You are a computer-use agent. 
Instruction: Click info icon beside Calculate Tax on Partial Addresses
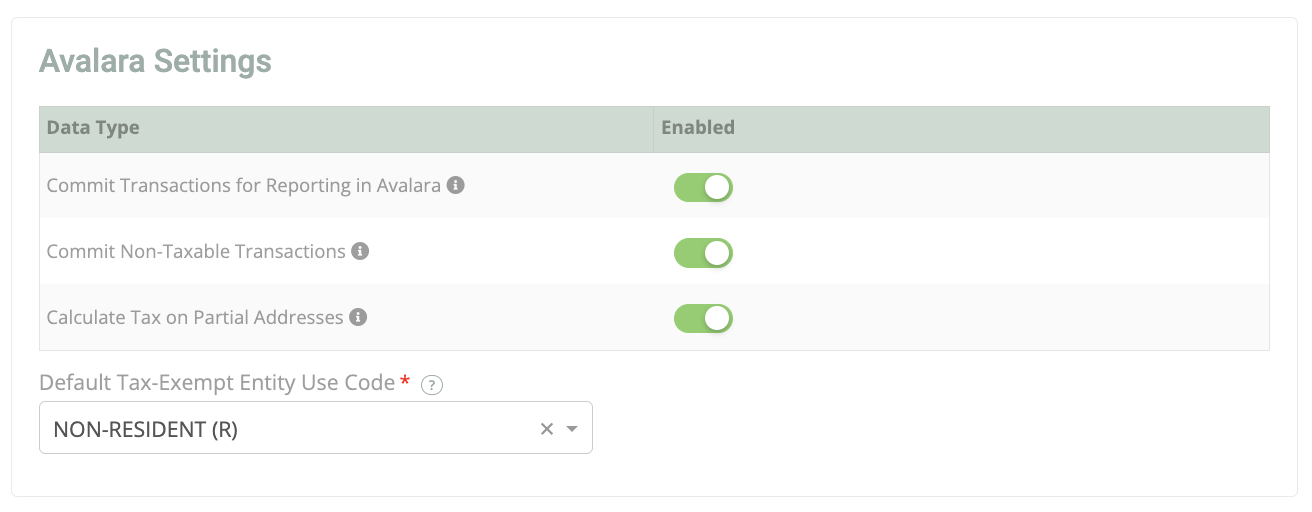tap(358, 317)
